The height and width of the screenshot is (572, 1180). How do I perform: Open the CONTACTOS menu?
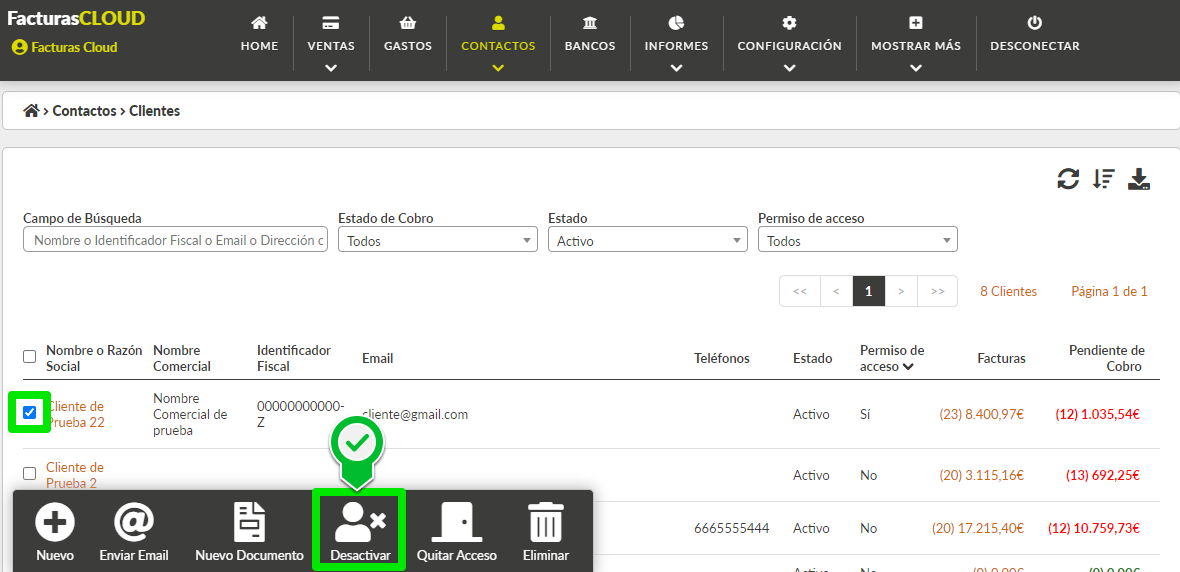click(498, 44)
